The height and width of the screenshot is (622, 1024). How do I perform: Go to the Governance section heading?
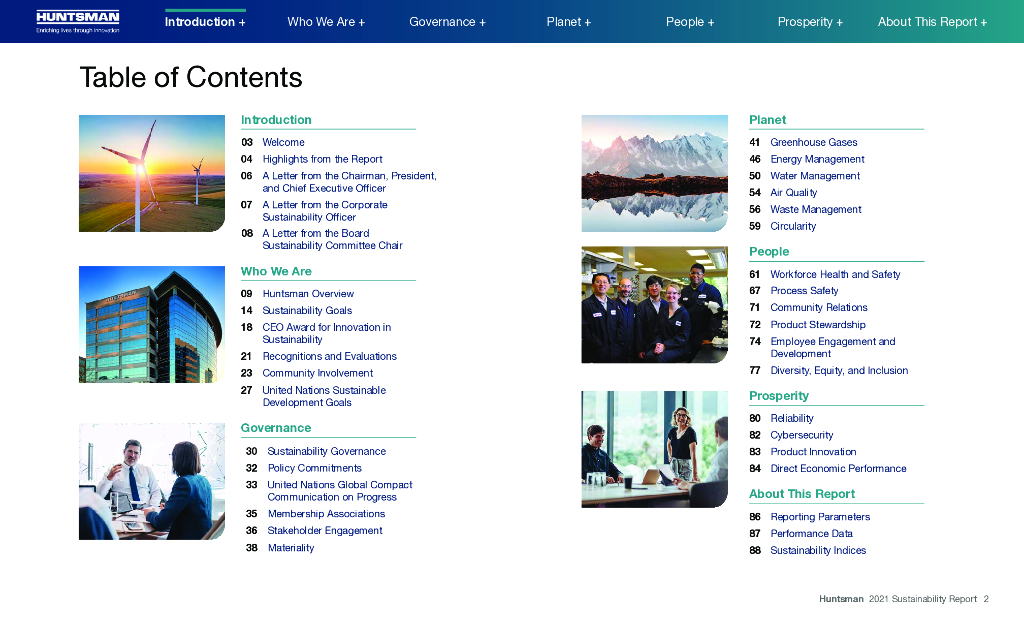pos(276,428)
